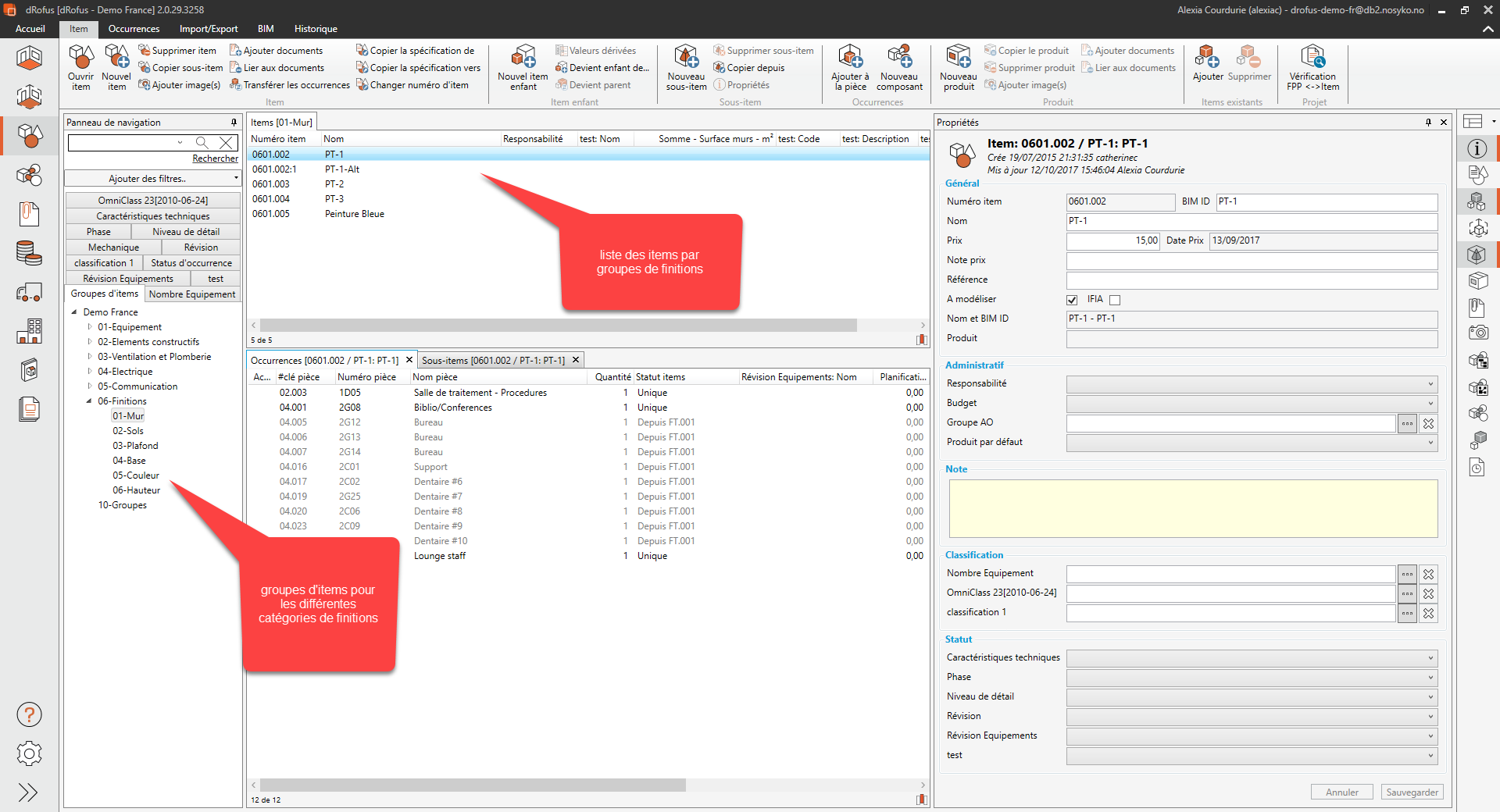
Task: Expand the 01-Equipement tree node
Action: (90, 327)
